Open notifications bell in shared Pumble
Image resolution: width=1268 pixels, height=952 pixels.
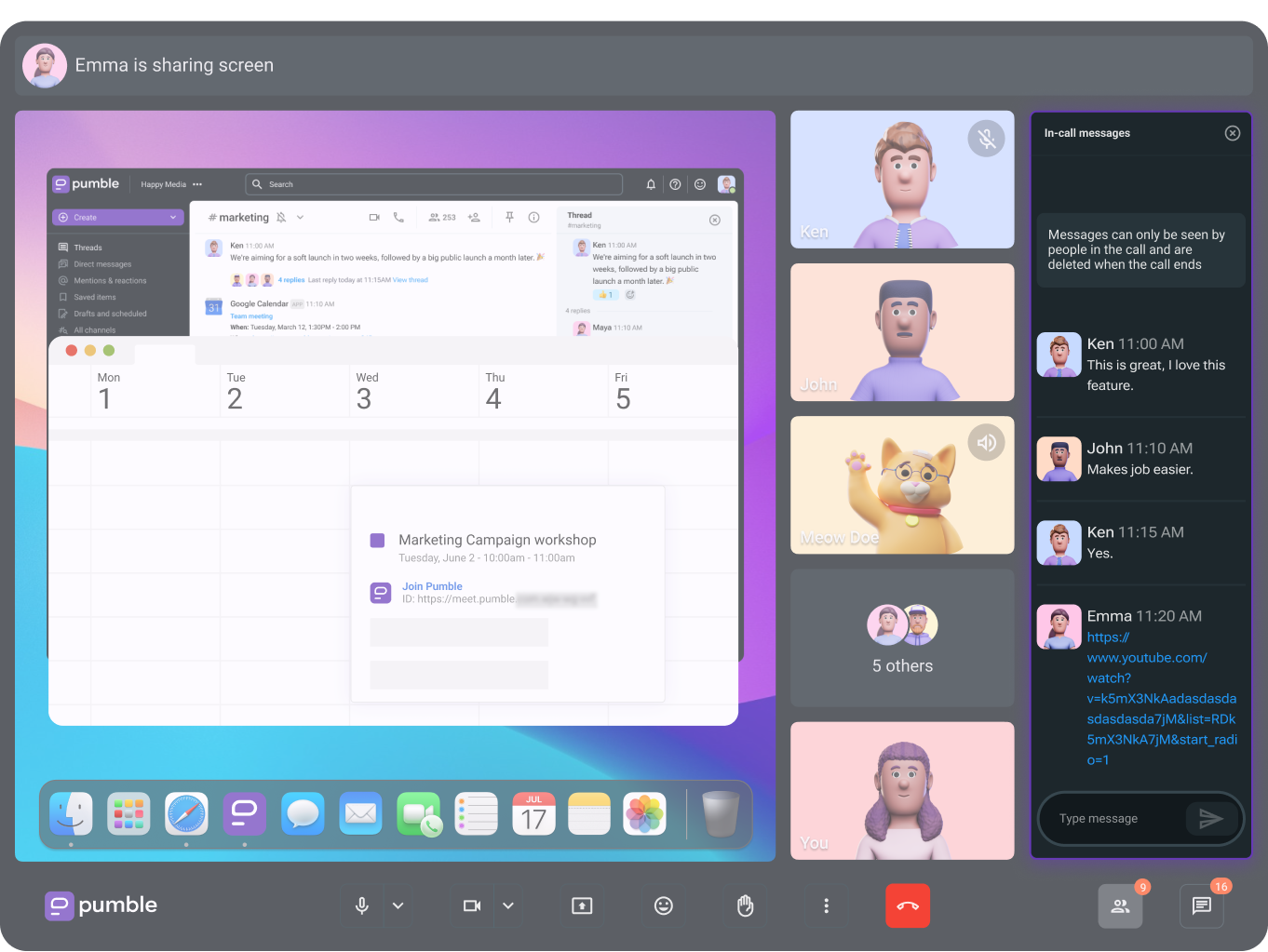(651, 184)
